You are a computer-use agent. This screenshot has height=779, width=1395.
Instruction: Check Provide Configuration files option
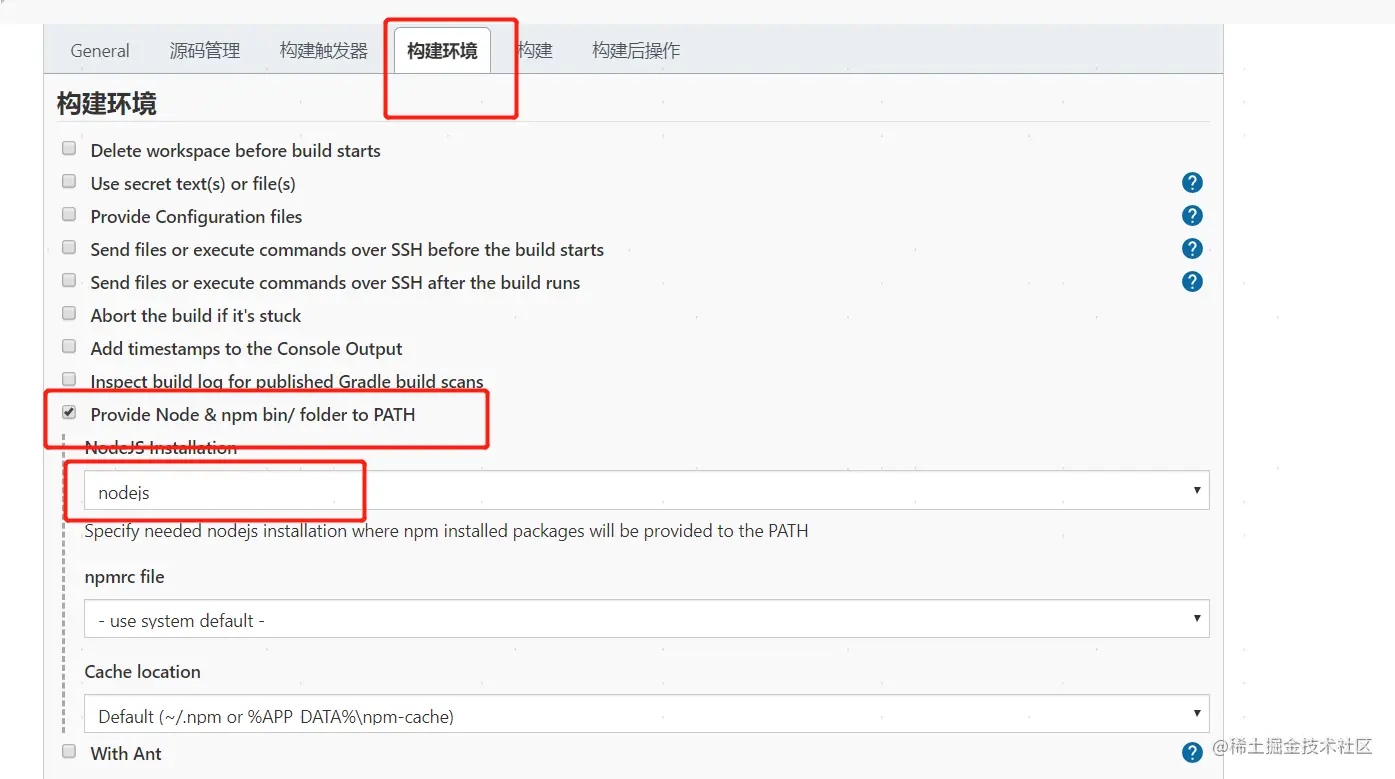point(69,215)
